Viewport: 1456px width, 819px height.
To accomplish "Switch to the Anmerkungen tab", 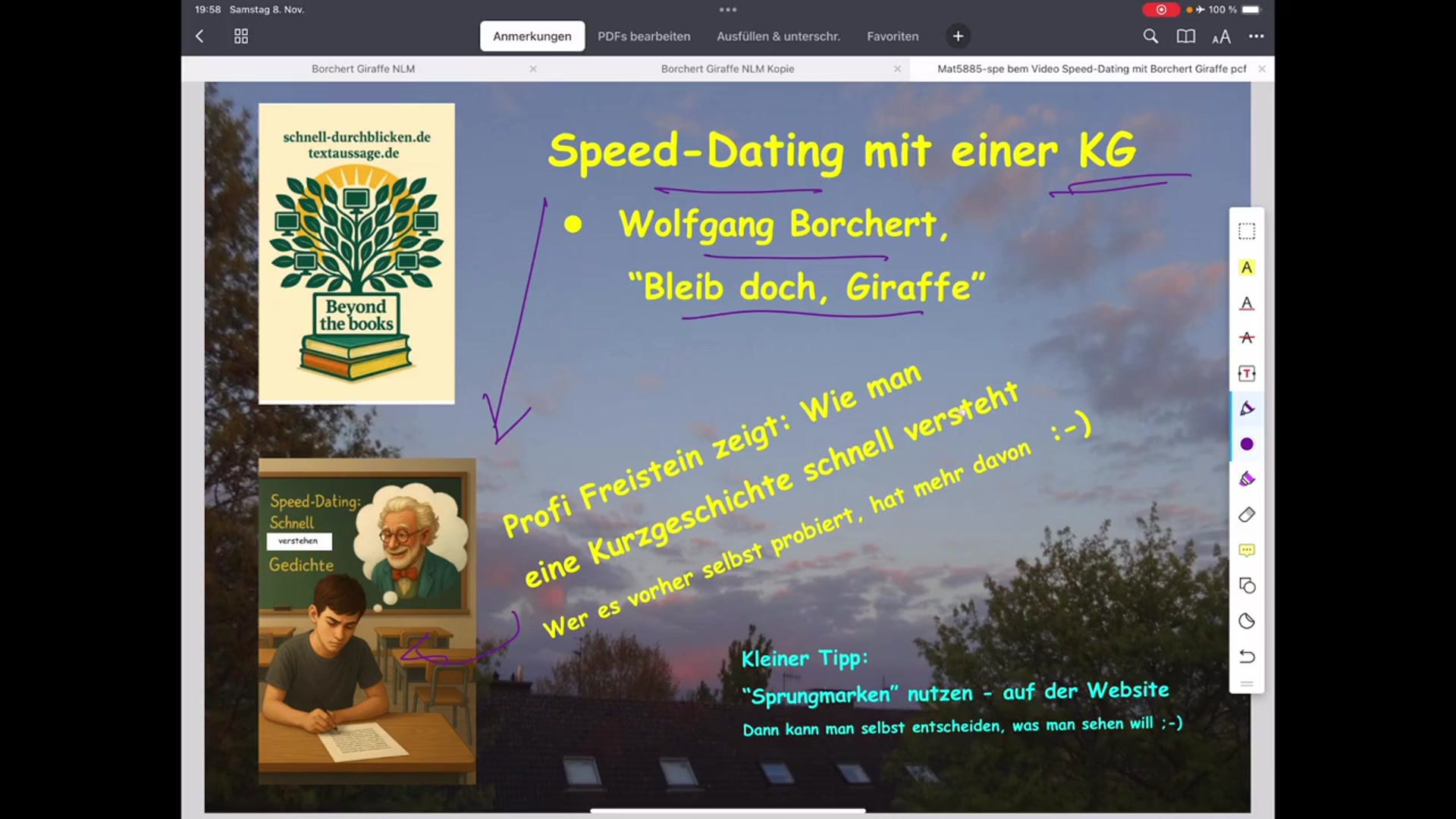I will click(x=532, y=36).
